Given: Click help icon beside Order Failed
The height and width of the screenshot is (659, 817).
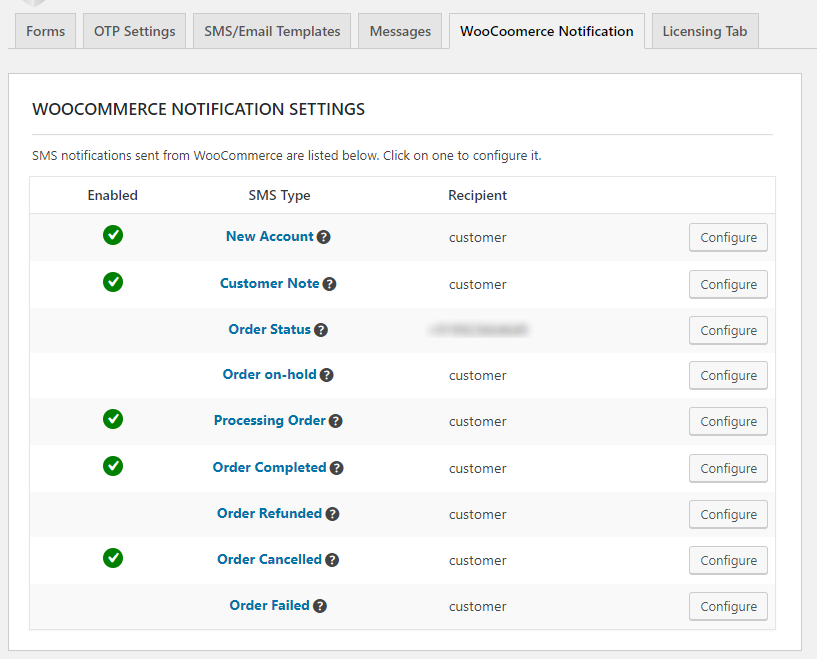Looking at the screenshot, I should coord(320,606).
